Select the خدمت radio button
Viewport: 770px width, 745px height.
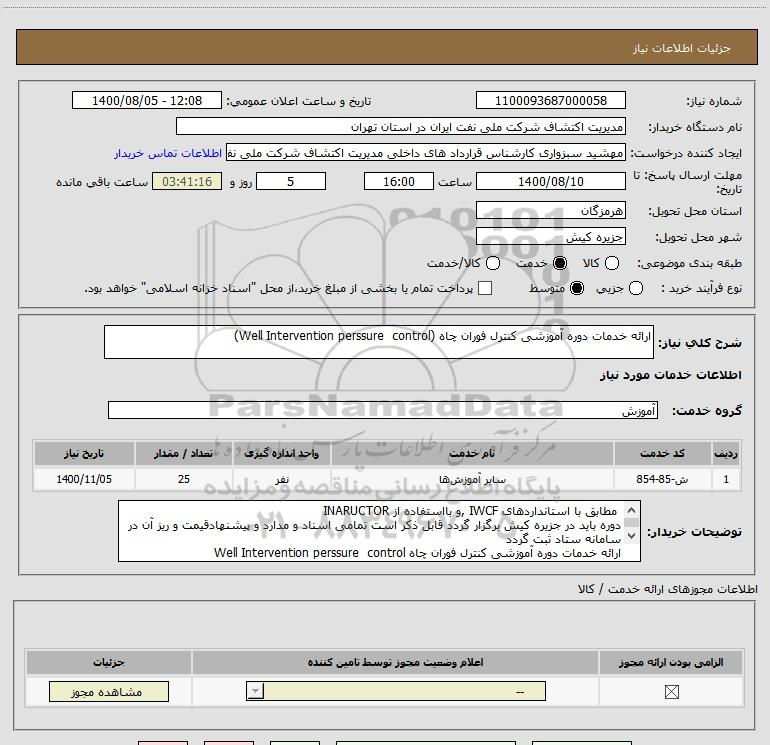[560, 263]
